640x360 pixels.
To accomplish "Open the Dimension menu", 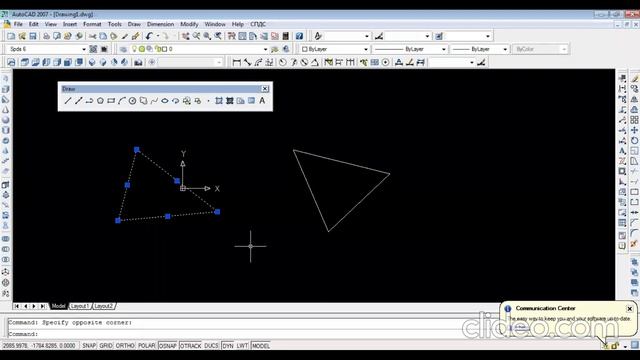I will click(160, 24).
